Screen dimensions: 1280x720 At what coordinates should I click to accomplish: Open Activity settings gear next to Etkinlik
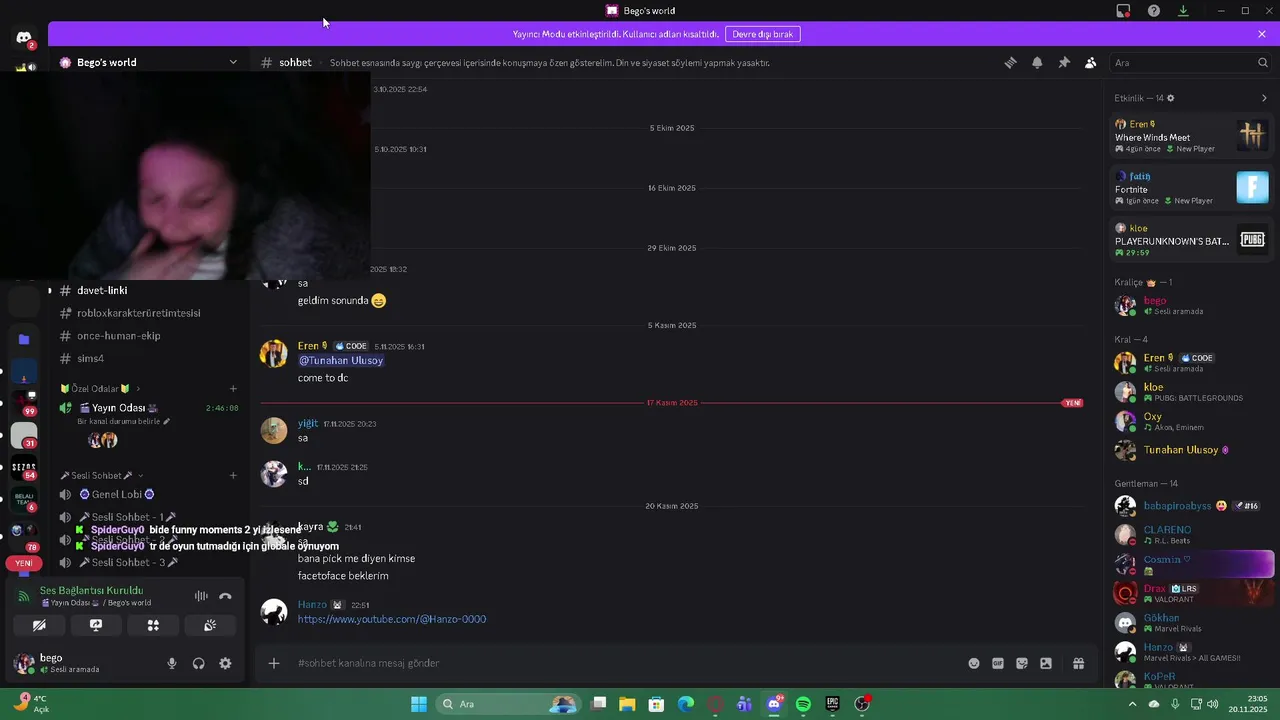[x=1171, y=98]
